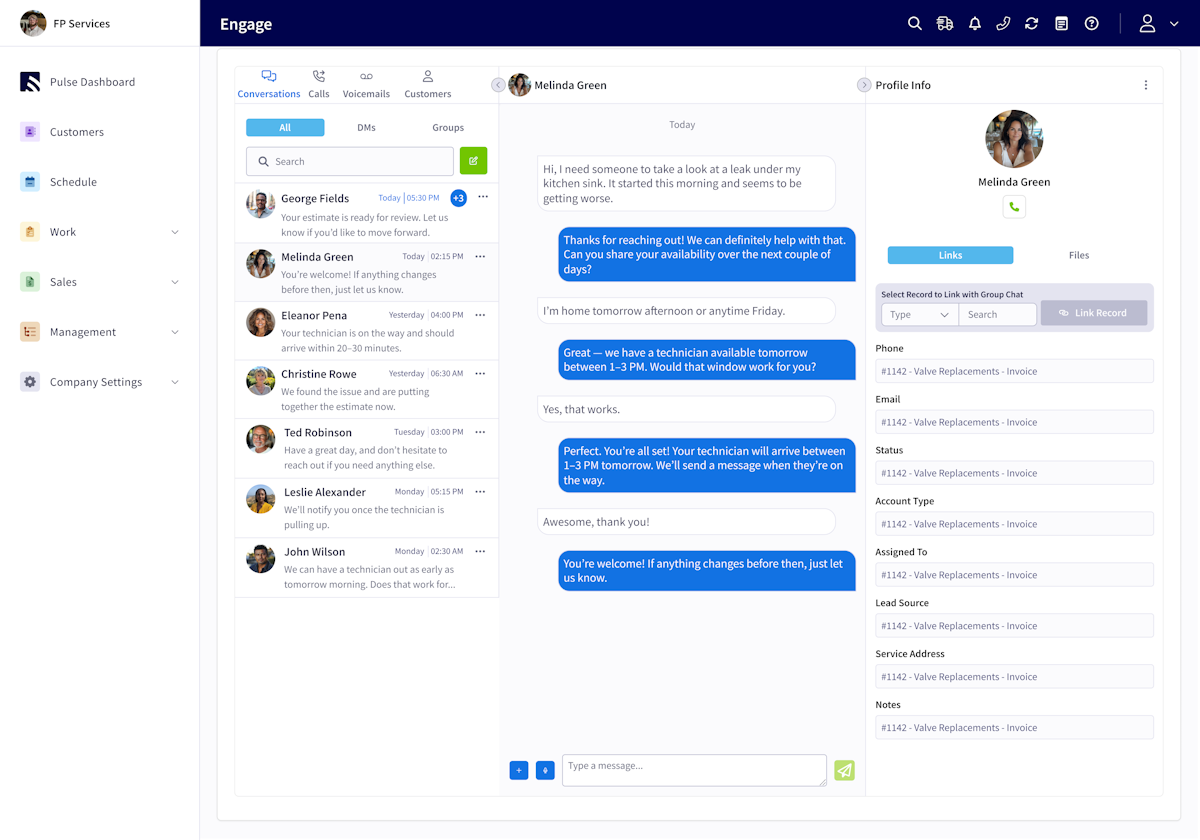Image resolution: width=1200 pixels, height=840 pixels.
Task: Open the Customers tab in Engage panel
Action: (x=428, y=84)
